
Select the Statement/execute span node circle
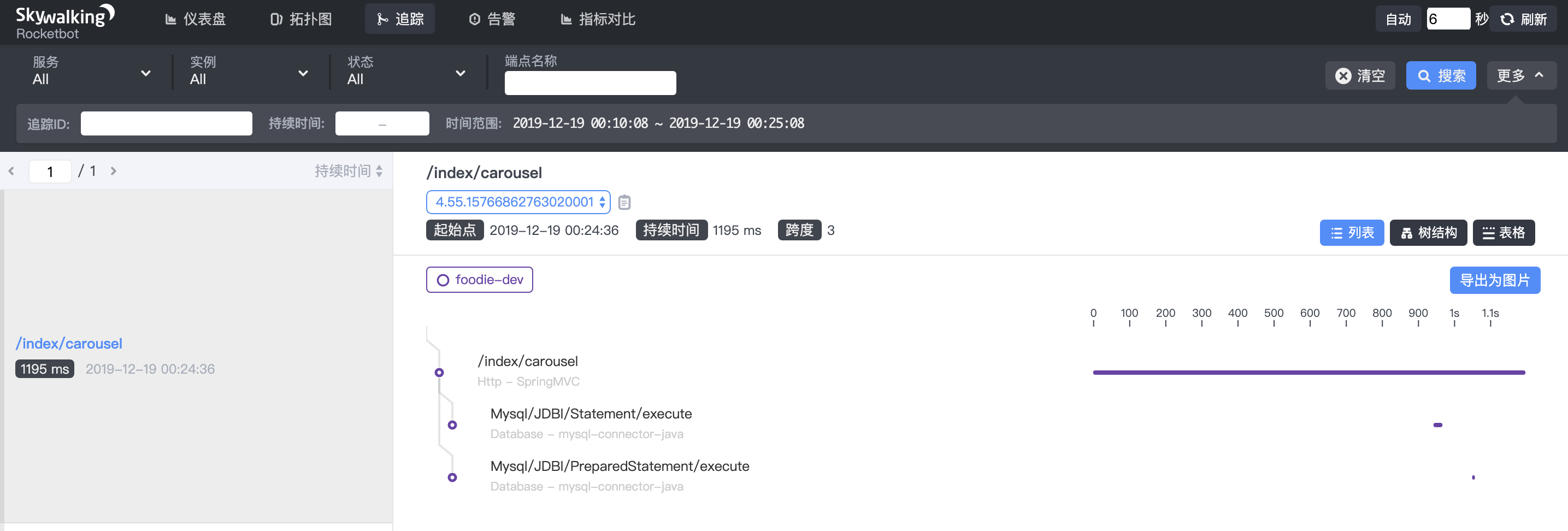(452, 425)
